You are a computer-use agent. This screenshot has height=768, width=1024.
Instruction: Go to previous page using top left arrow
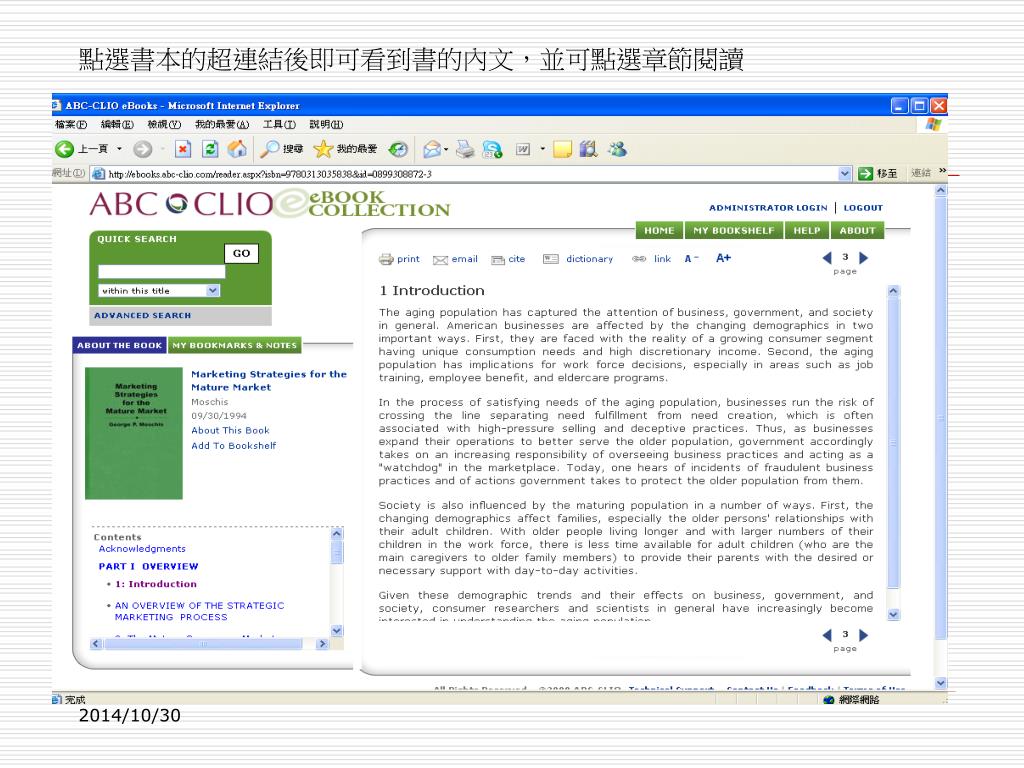[827, 258]
